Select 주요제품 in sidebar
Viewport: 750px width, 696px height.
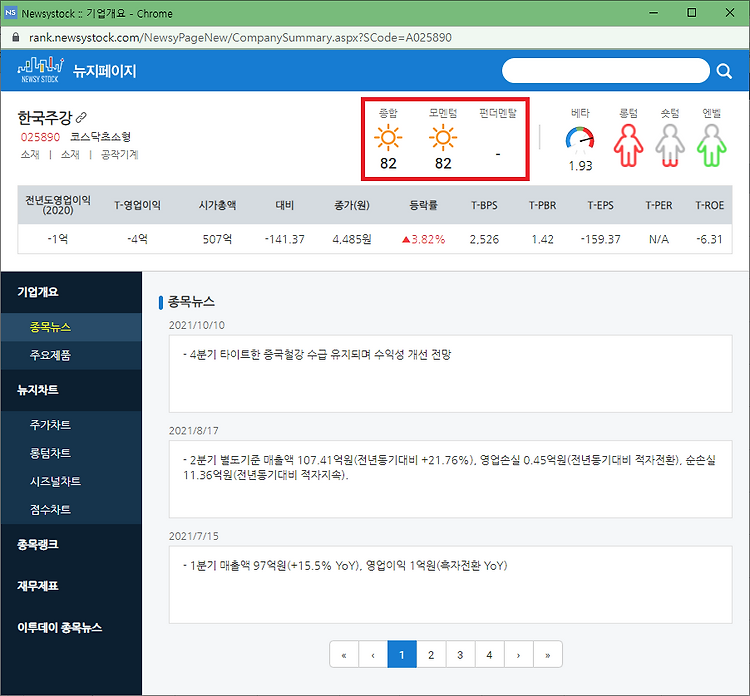pos(71,355)
